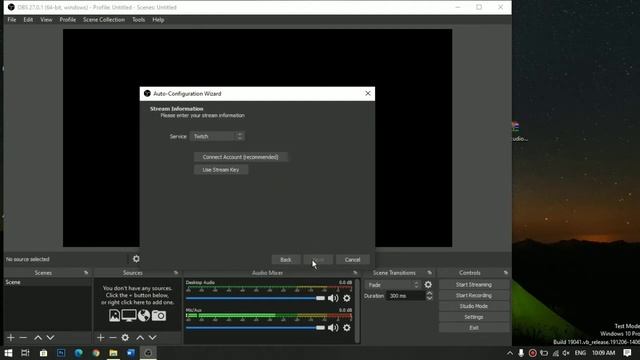Open the View menu
This screenshot has height=360, width=640.
[x=46, y=20]
